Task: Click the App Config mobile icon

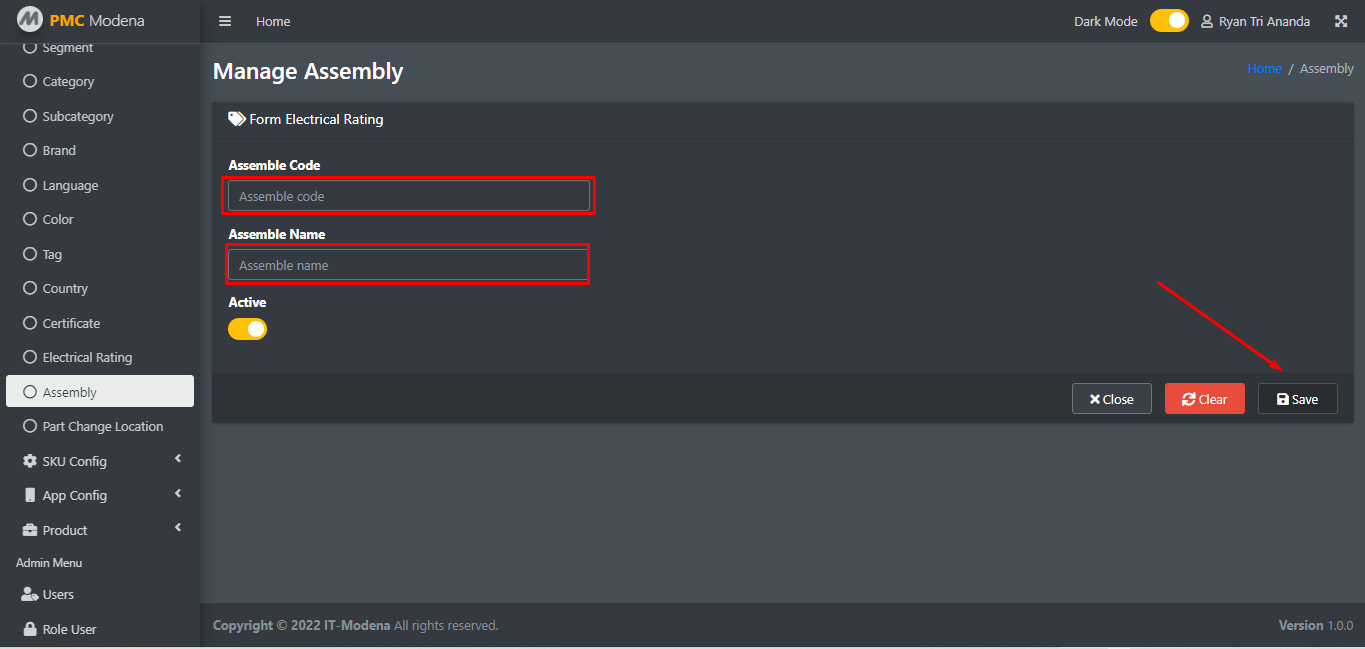Action: point(30,495)
